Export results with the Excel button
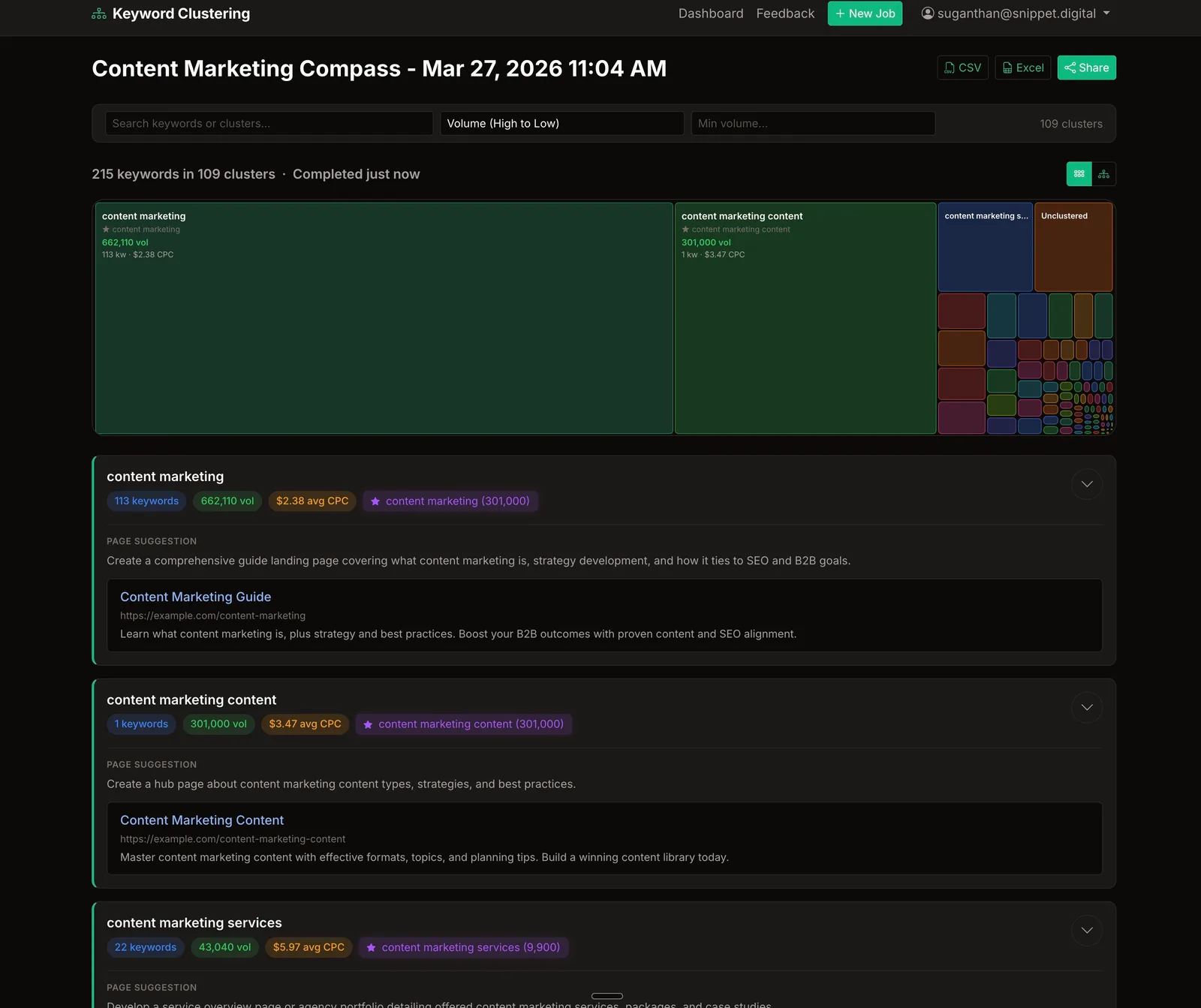This screenshot has width=1201, height=1008. (x=1022, y=68)
